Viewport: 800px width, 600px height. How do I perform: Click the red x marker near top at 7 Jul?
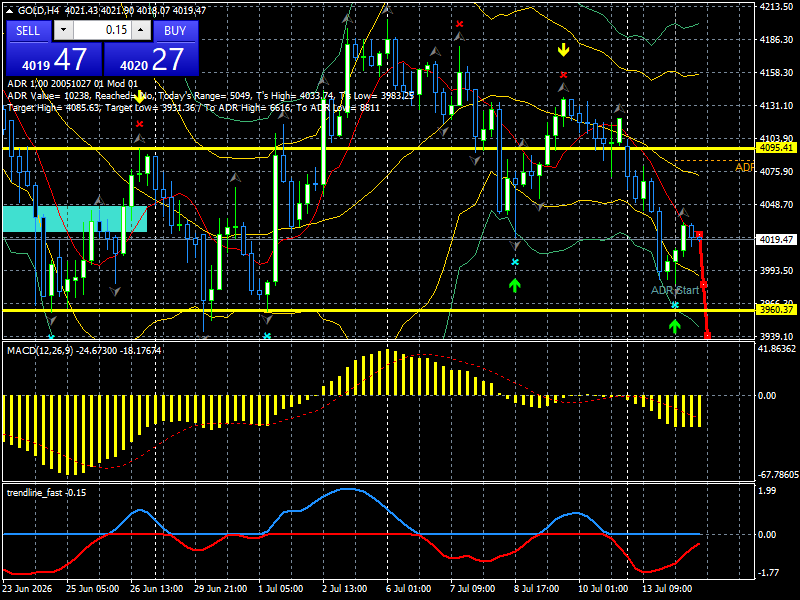click(460, 24)
